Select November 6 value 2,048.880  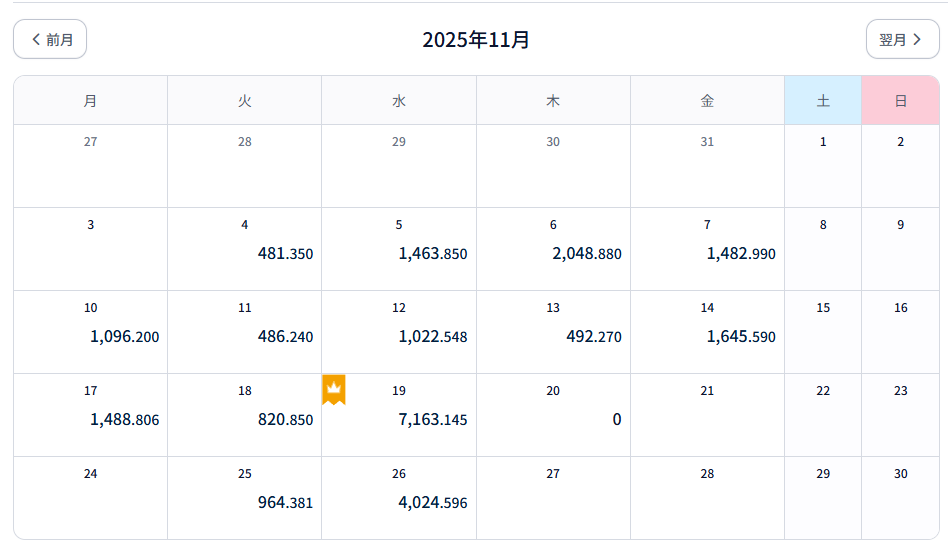tap(586, 254)
